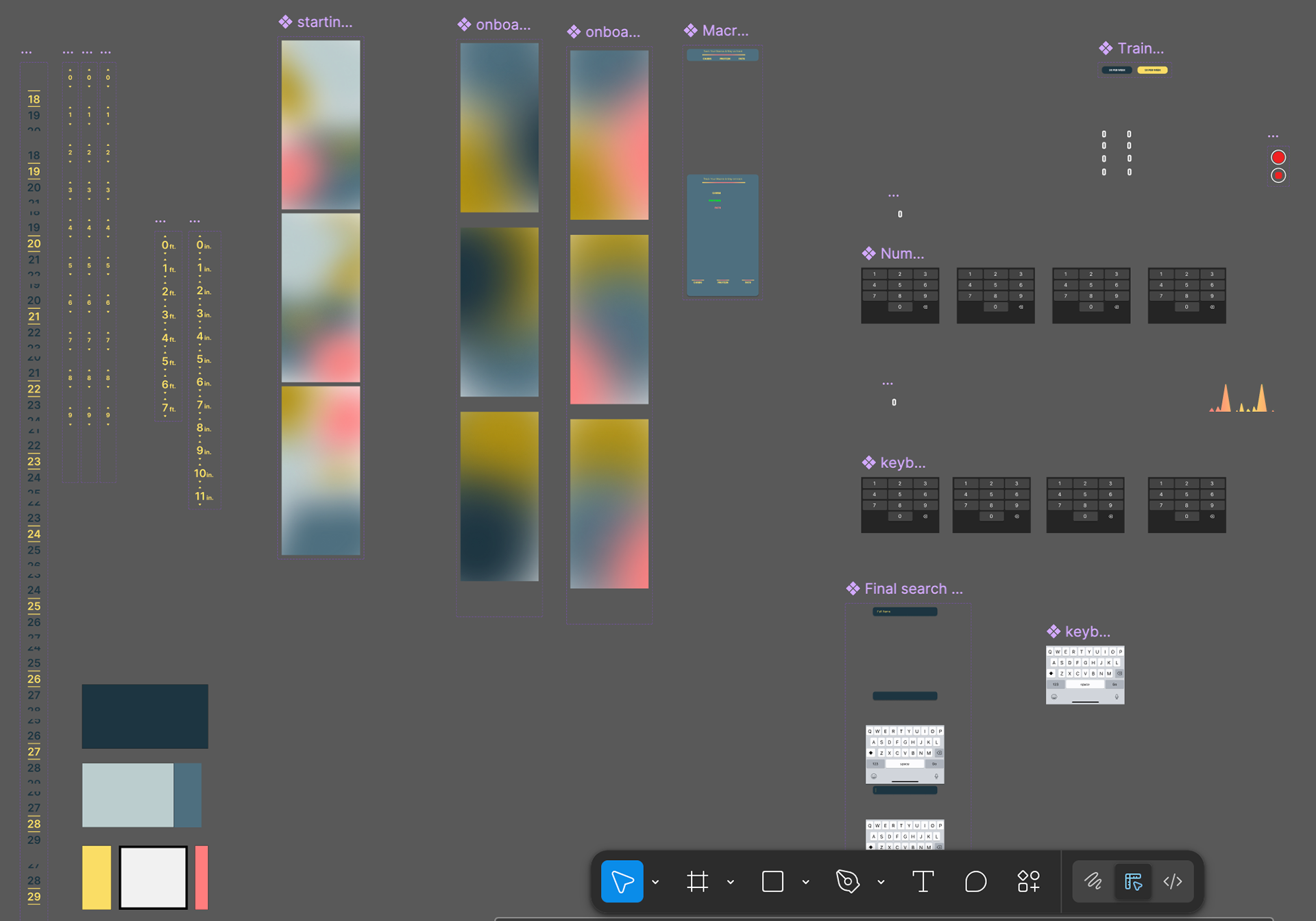Screen dimensions: 1316x921
Task: Switch to Draw mode
Action: (1093, 881)
